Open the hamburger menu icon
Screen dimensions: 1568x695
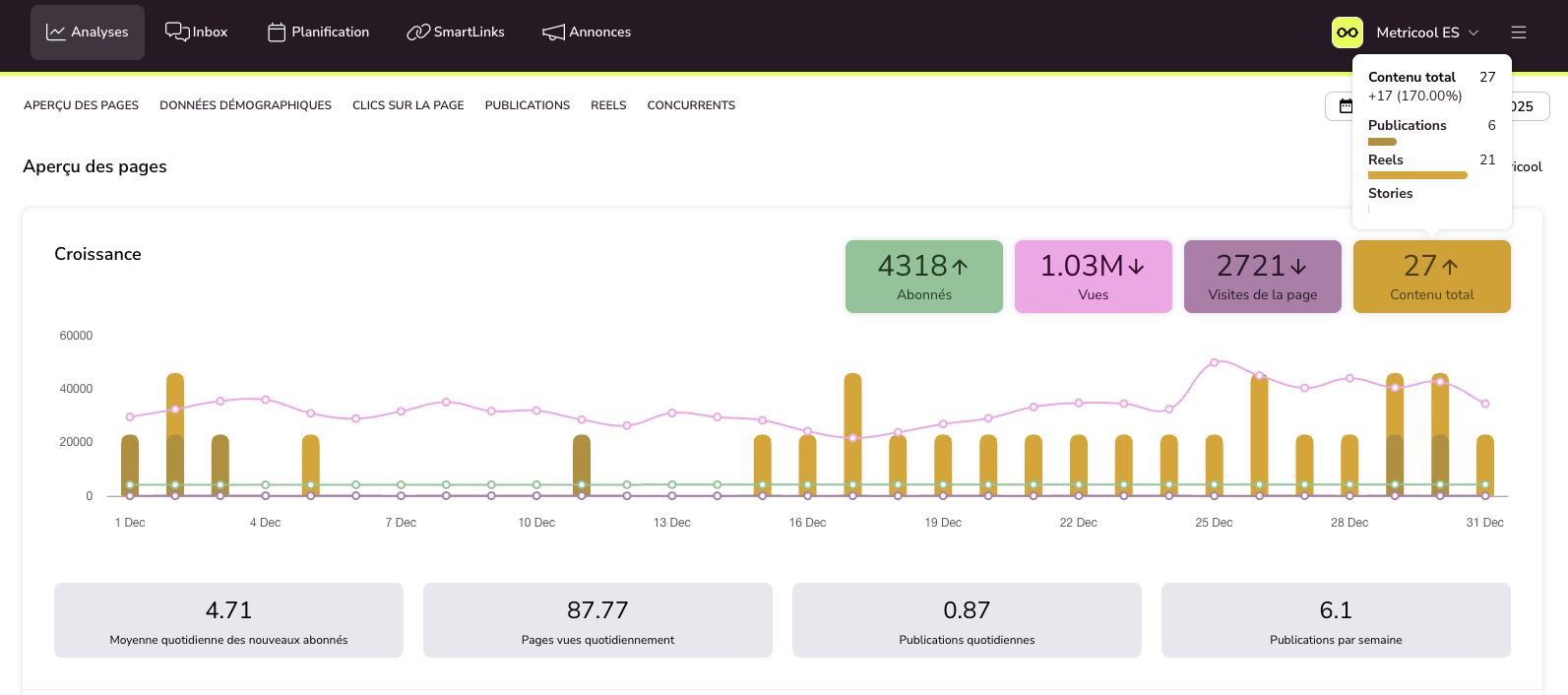(1519, 32)
